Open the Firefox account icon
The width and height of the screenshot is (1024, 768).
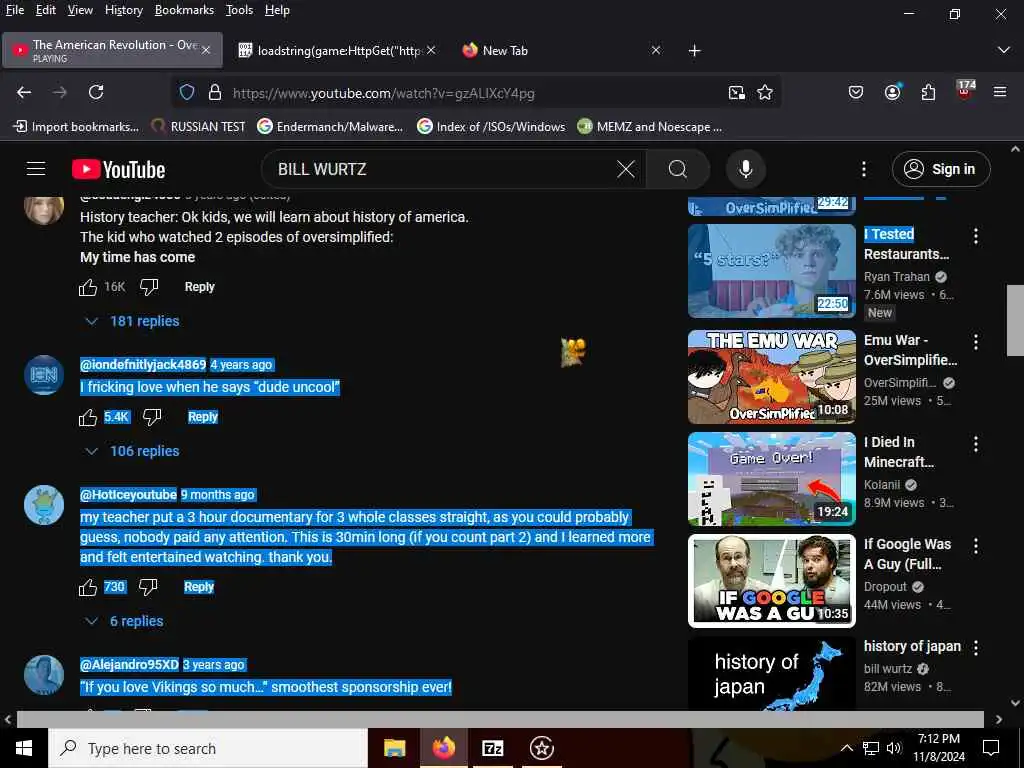892,92
